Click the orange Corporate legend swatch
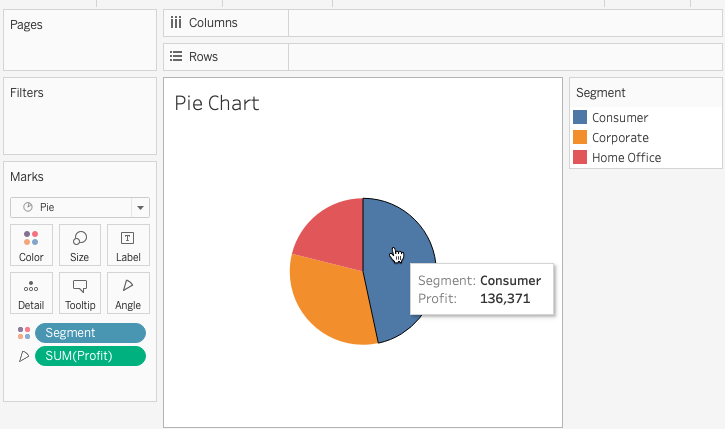The width and height of the screenshot is (725, 429). coord(580,138)
